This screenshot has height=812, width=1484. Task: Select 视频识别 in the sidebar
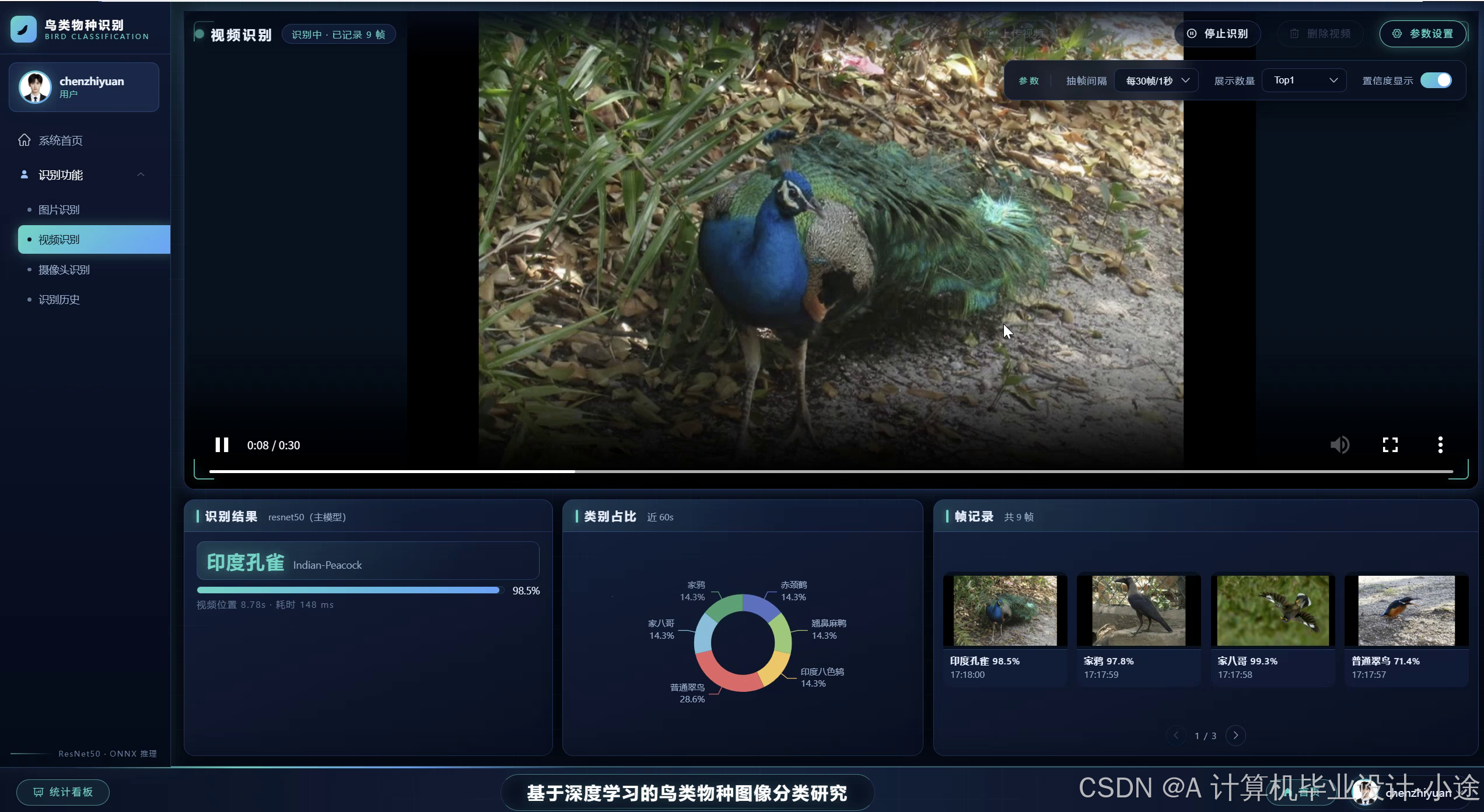tap(94, 240)
